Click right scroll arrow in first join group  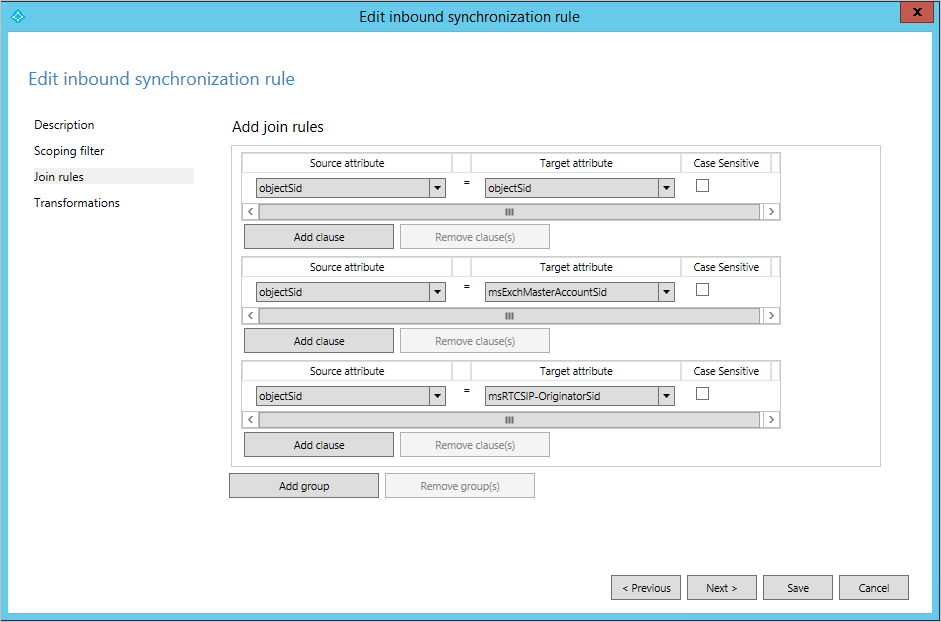point(771,212)
